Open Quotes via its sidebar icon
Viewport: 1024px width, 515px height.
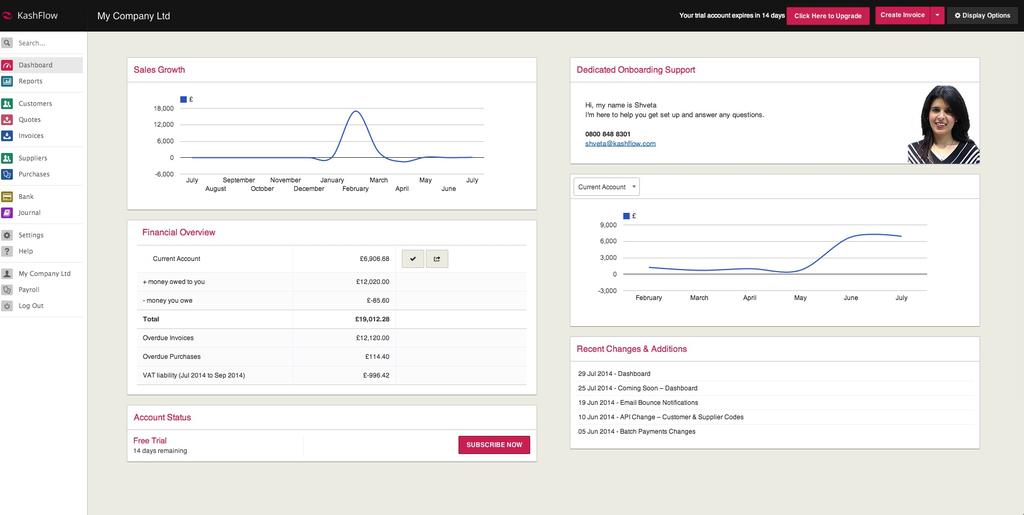(7, 120)
